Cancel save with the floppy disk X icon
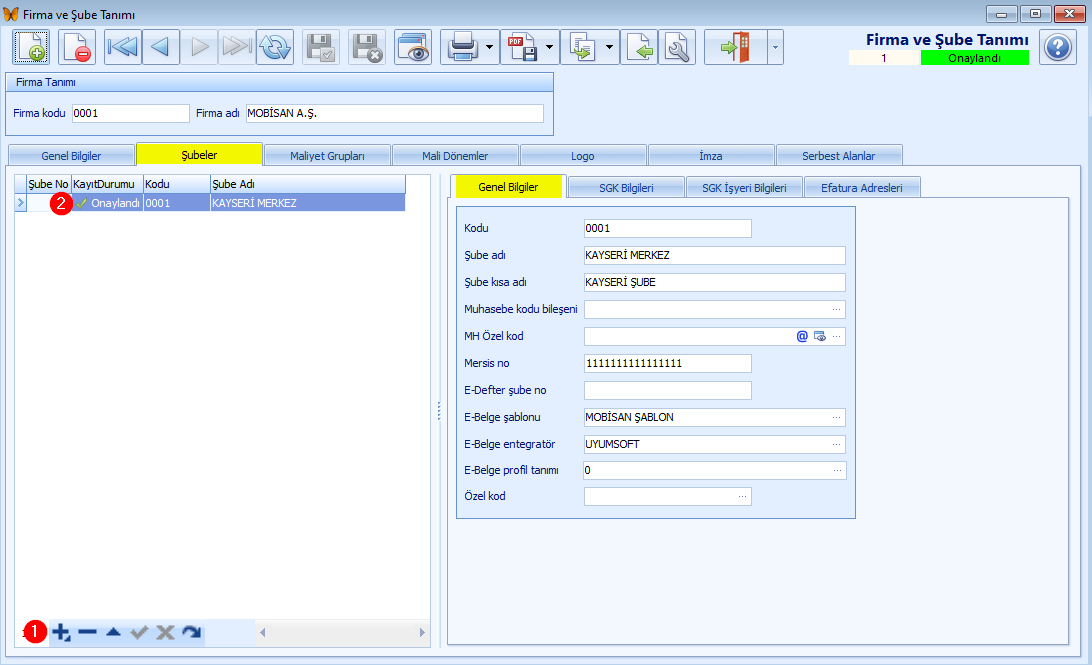Screen dimensions: 1092x665 point(367,47)
